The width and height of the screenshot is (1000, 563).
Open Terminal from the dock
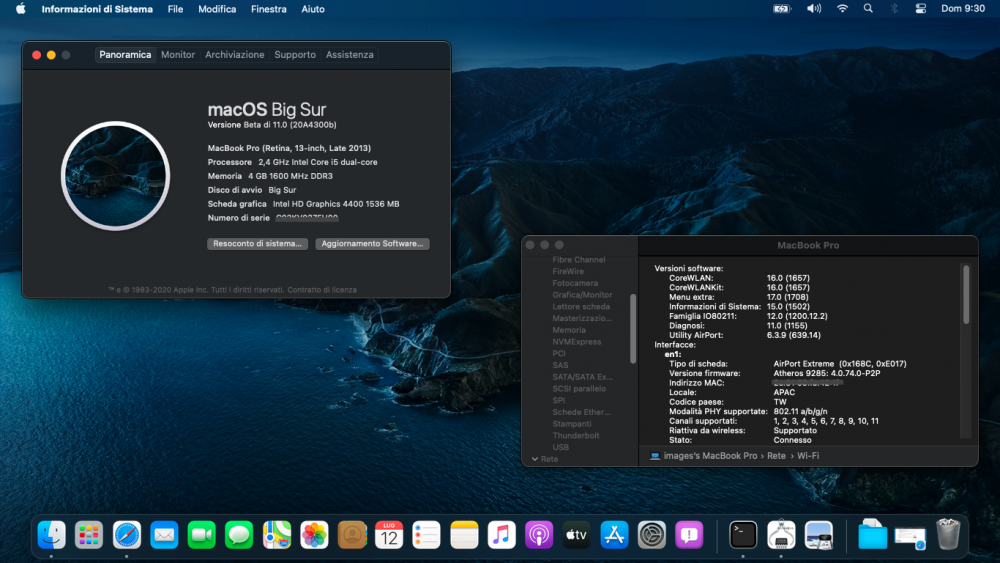(x=743, y=534)
